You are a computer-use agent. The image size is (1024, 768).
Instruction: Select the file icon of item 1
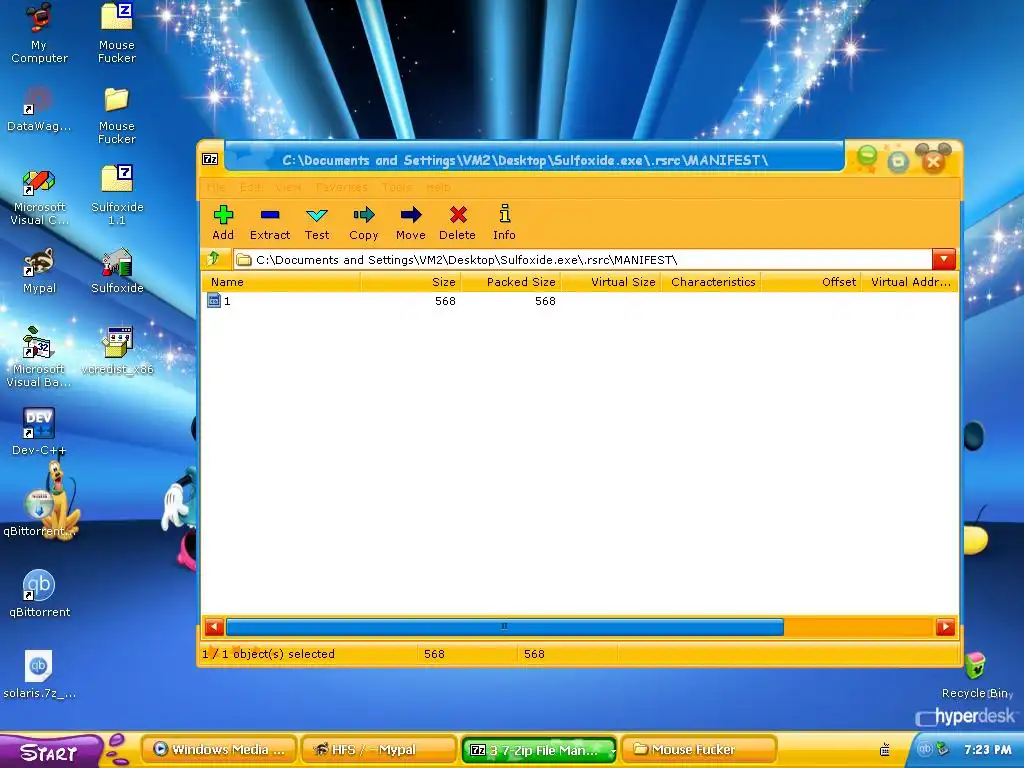[214, 300]
